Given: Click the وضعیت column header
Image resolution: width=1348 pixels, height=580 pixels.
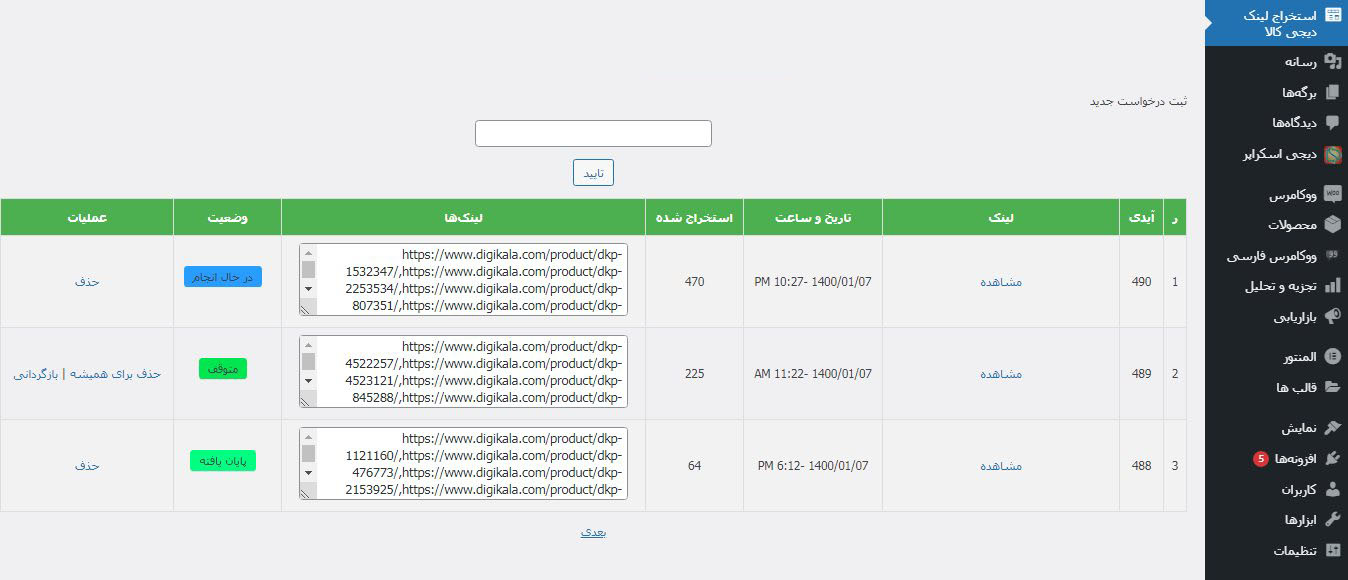Looking at the screenshot, I should 228,217.
